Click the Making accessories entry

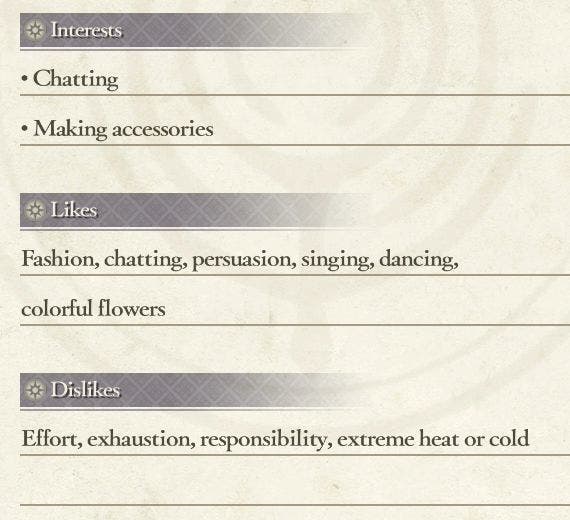pyautogui.click(x=123, y=129)
